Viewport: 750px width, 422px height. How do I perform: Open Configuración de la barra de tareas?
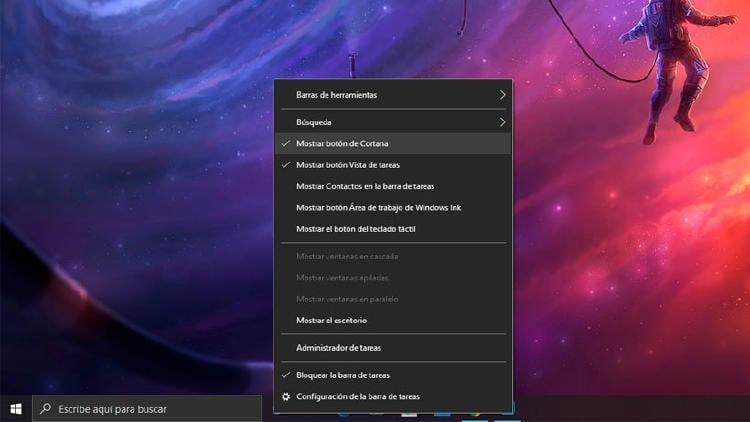point(358,397)
